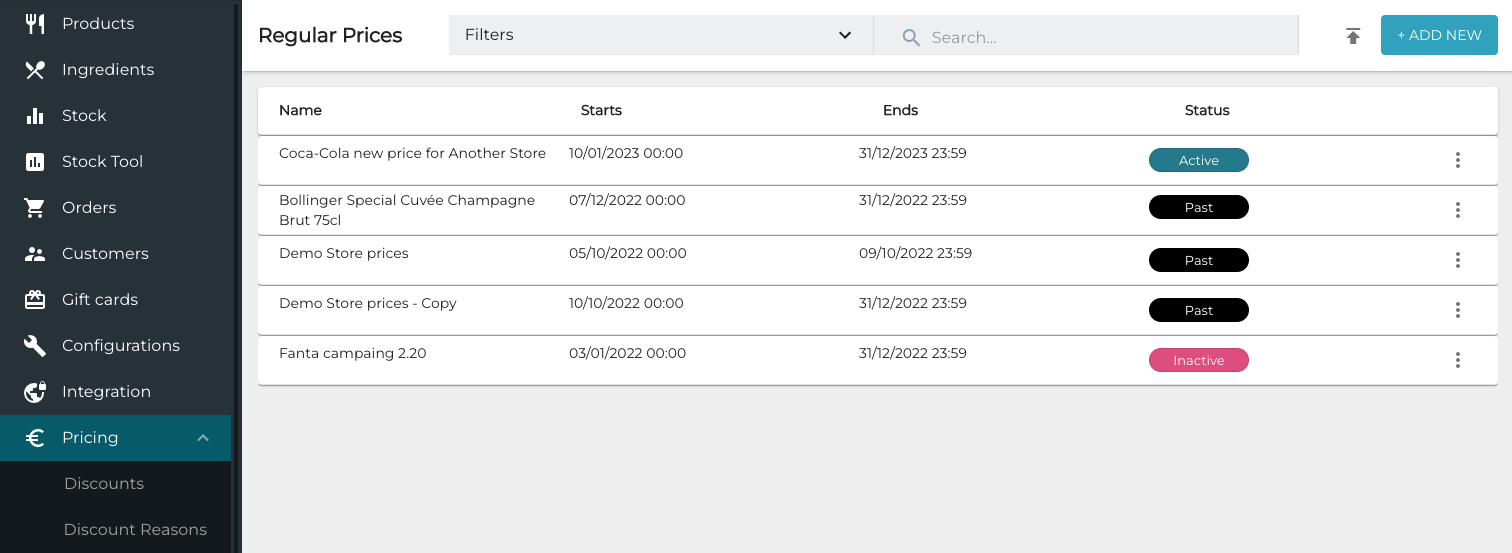
Task: Click the Orders shopping cart icon
Action: pyautogui.click(x=35, y=208)
